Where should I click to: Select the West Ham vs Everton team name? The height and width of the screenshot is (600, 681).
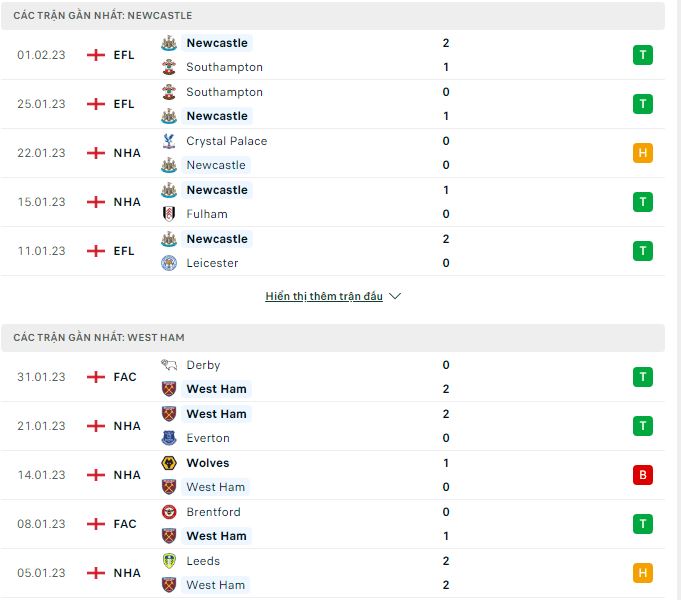pos(216,414)
